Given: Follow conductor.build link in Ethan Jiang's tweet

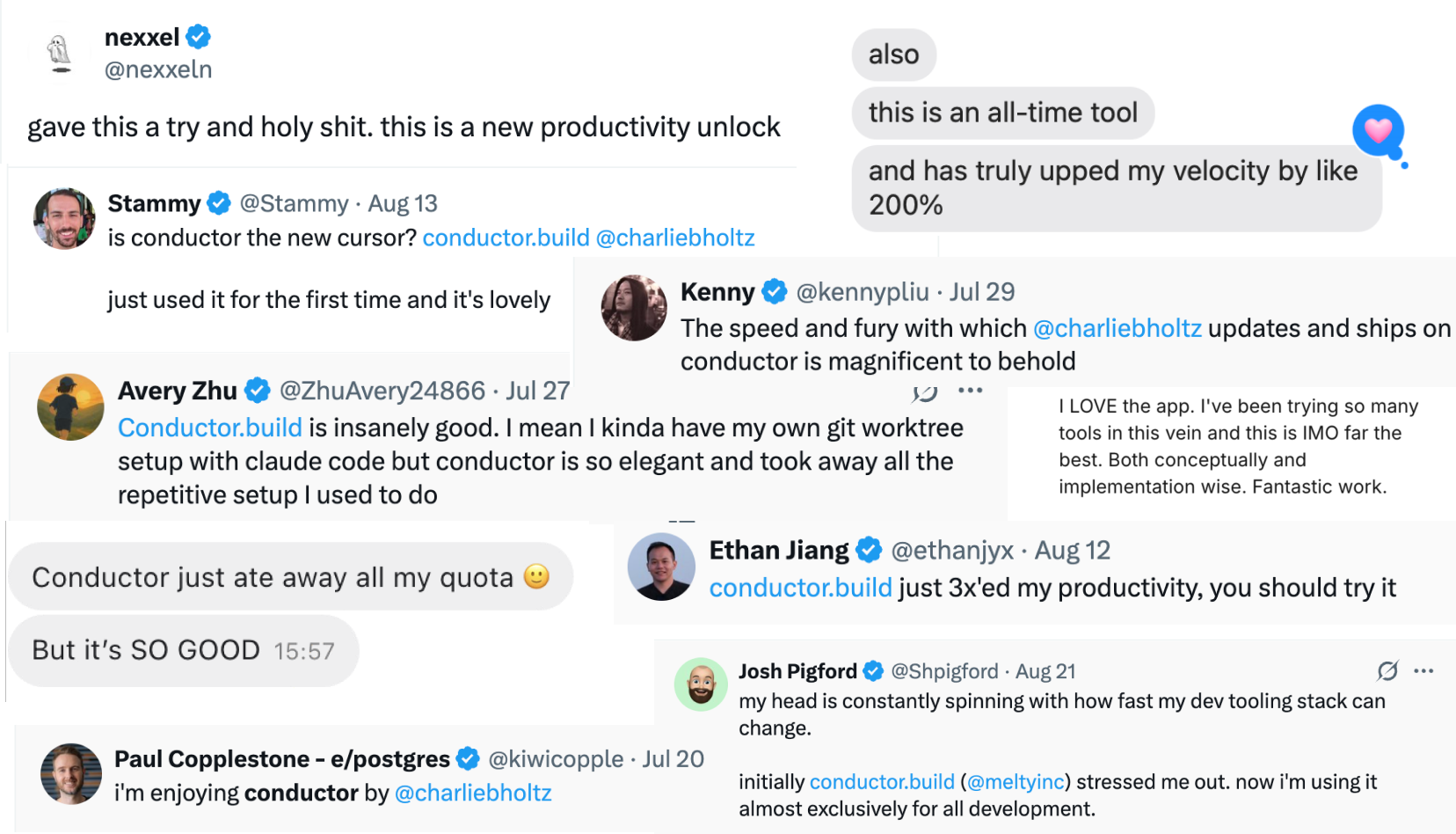Looking at the screenshot, I should [800, 588].
